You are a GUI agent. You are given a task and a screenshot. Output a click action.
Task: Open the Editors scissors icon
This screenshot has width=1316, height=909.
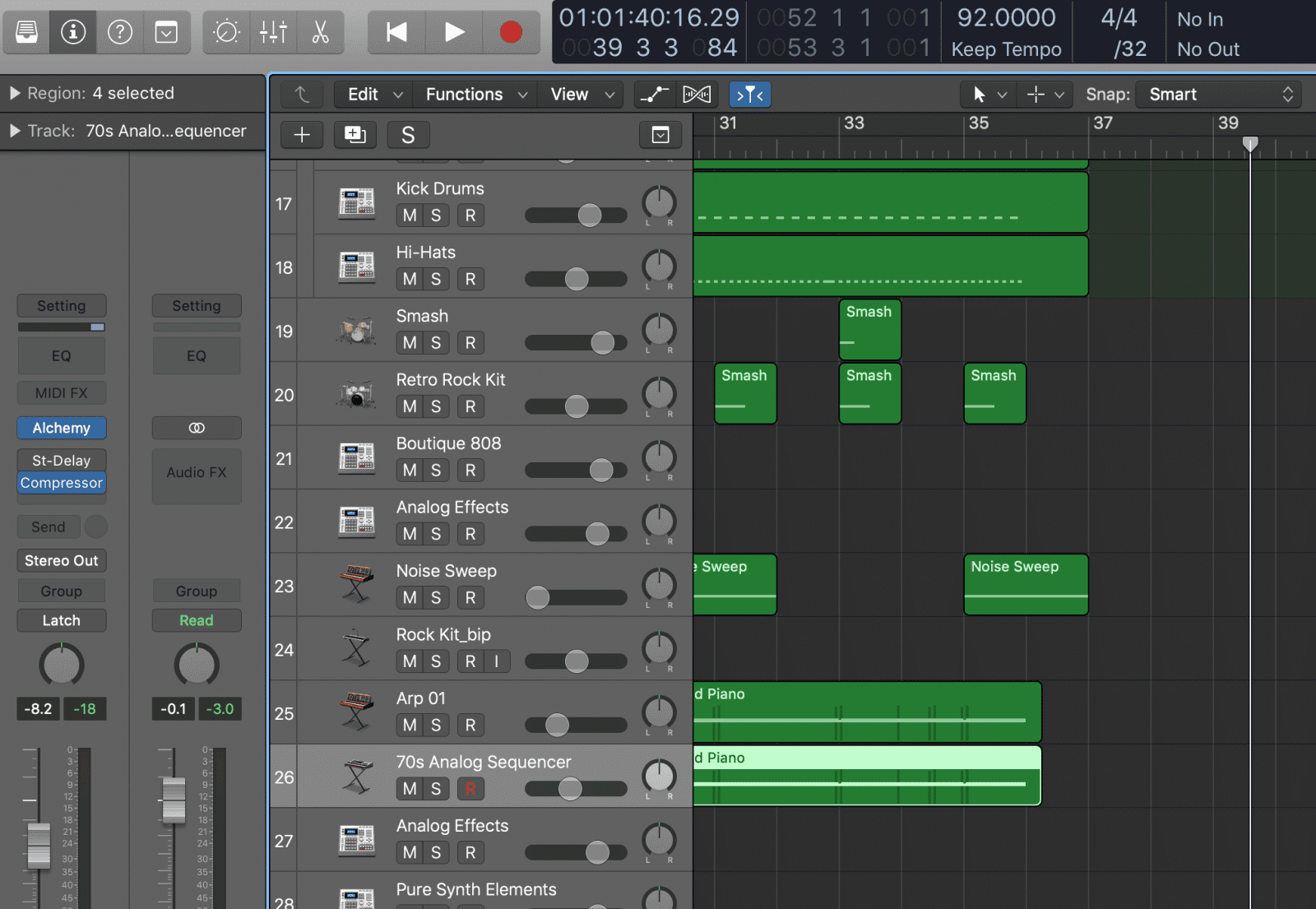coord(320,32)
